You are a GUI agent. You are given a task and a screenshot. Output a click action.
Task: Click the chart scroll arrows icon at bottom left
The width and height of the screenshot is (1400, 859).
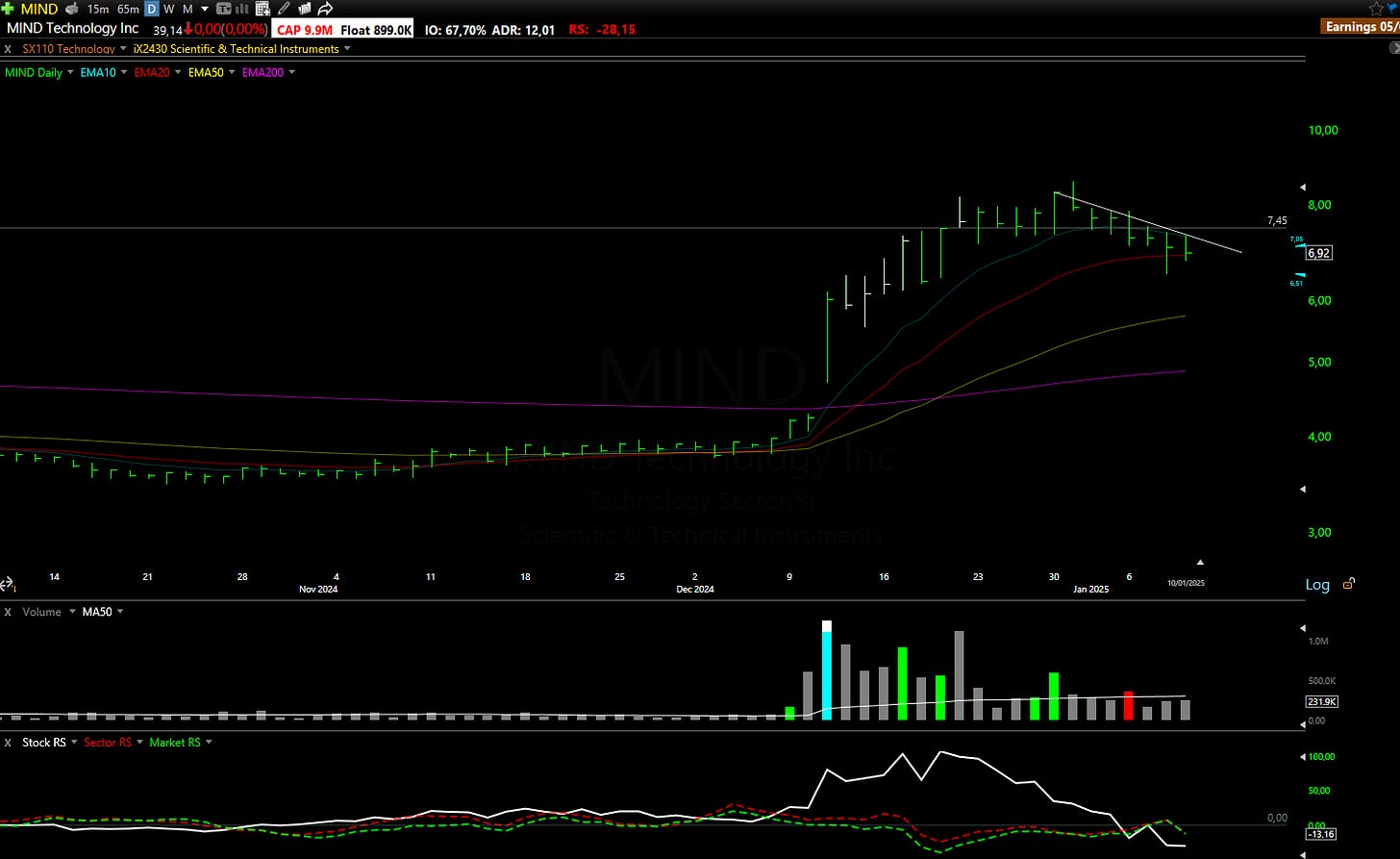(8, 585)
